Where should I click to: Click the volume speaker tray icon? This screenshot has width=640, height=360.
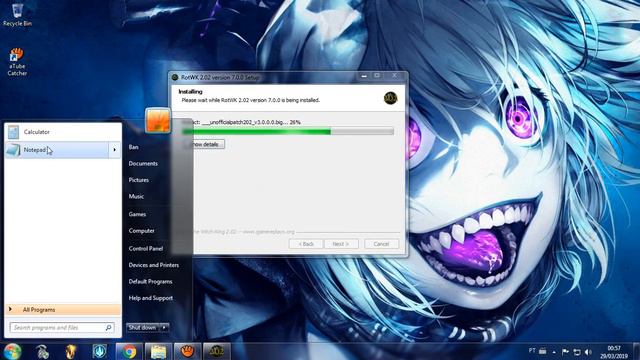(x=588, y=352)
